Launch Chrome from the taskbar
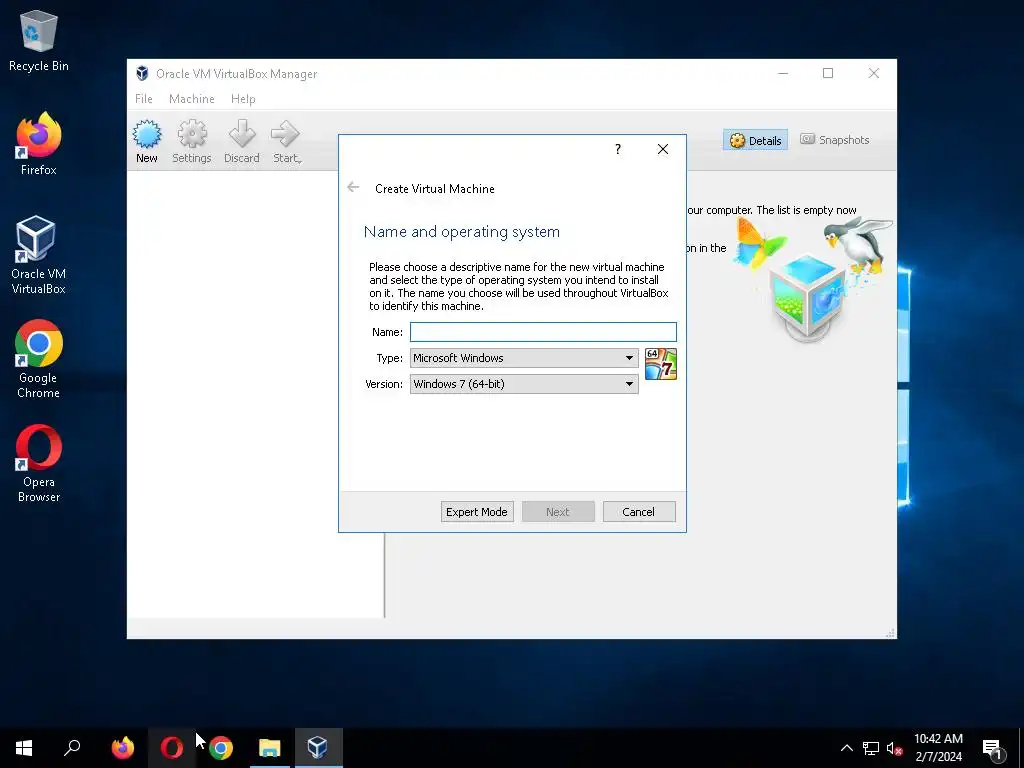 click(221, 748)
